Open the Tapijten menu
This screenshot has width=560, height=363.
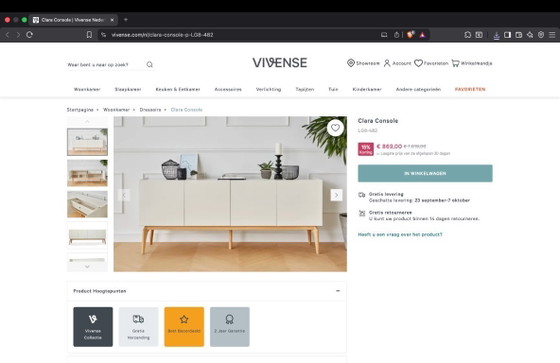click(x=305, y=89)
